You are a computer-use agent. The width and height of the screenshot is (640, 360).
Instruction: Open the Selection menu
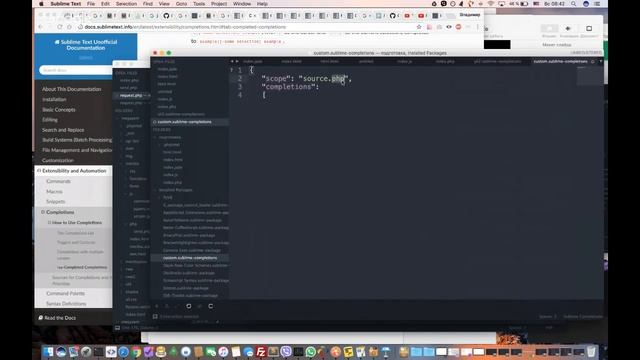(126, 4)
